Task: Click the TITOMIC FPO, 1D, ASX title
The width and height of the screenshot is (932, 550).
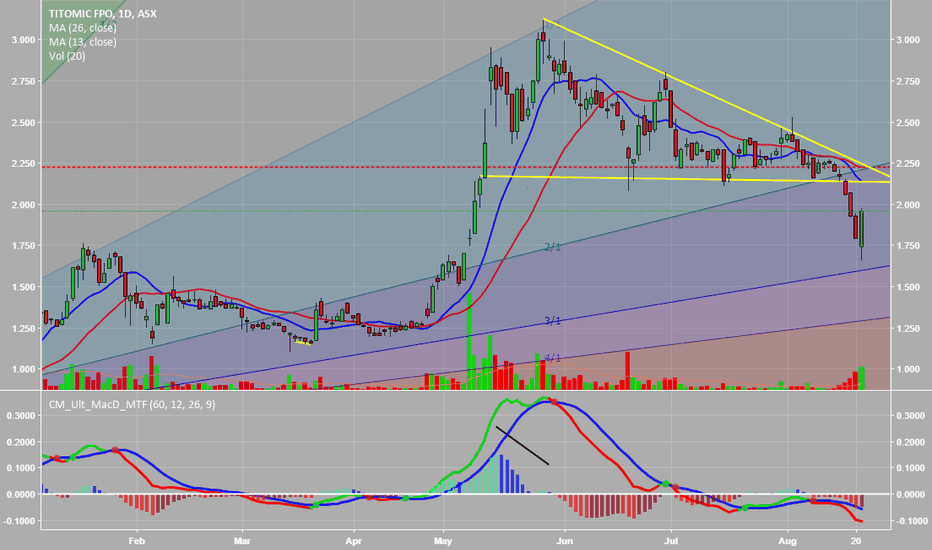Action: click(103, 13)
